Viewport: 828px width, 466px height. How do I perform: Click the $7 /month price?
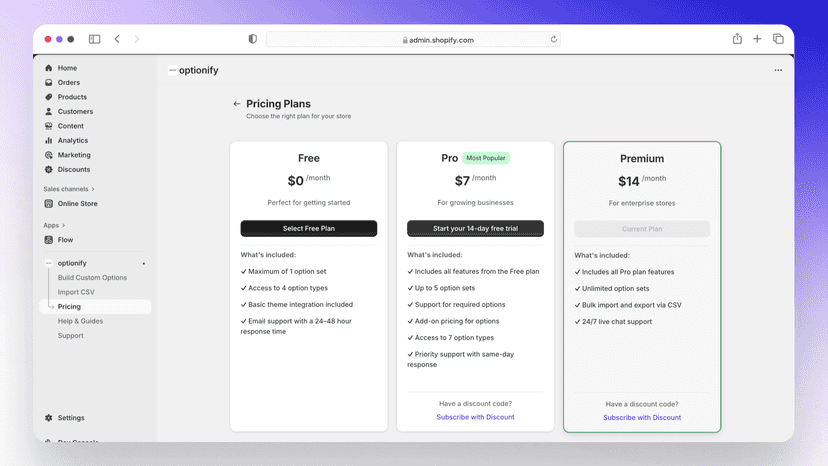point(475,181)
